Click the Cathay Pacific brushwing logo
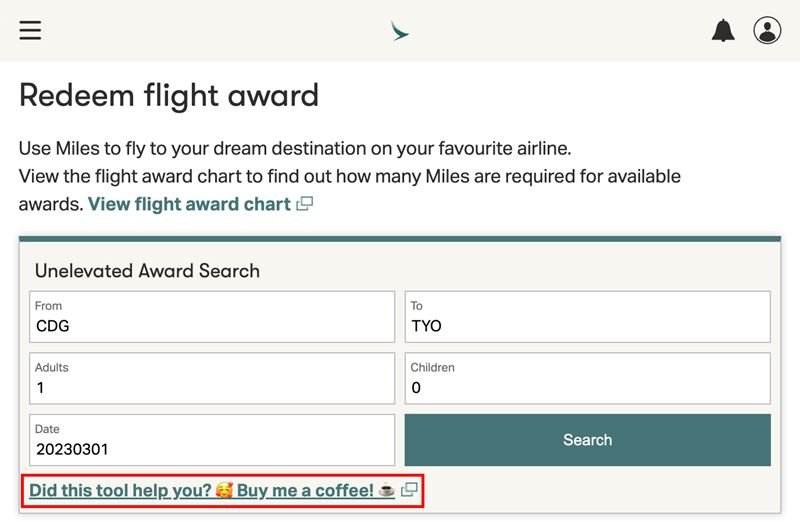Image resolution: width=800 pixels, height=522 pixels. pyautogui.click(x=399, y=31)
